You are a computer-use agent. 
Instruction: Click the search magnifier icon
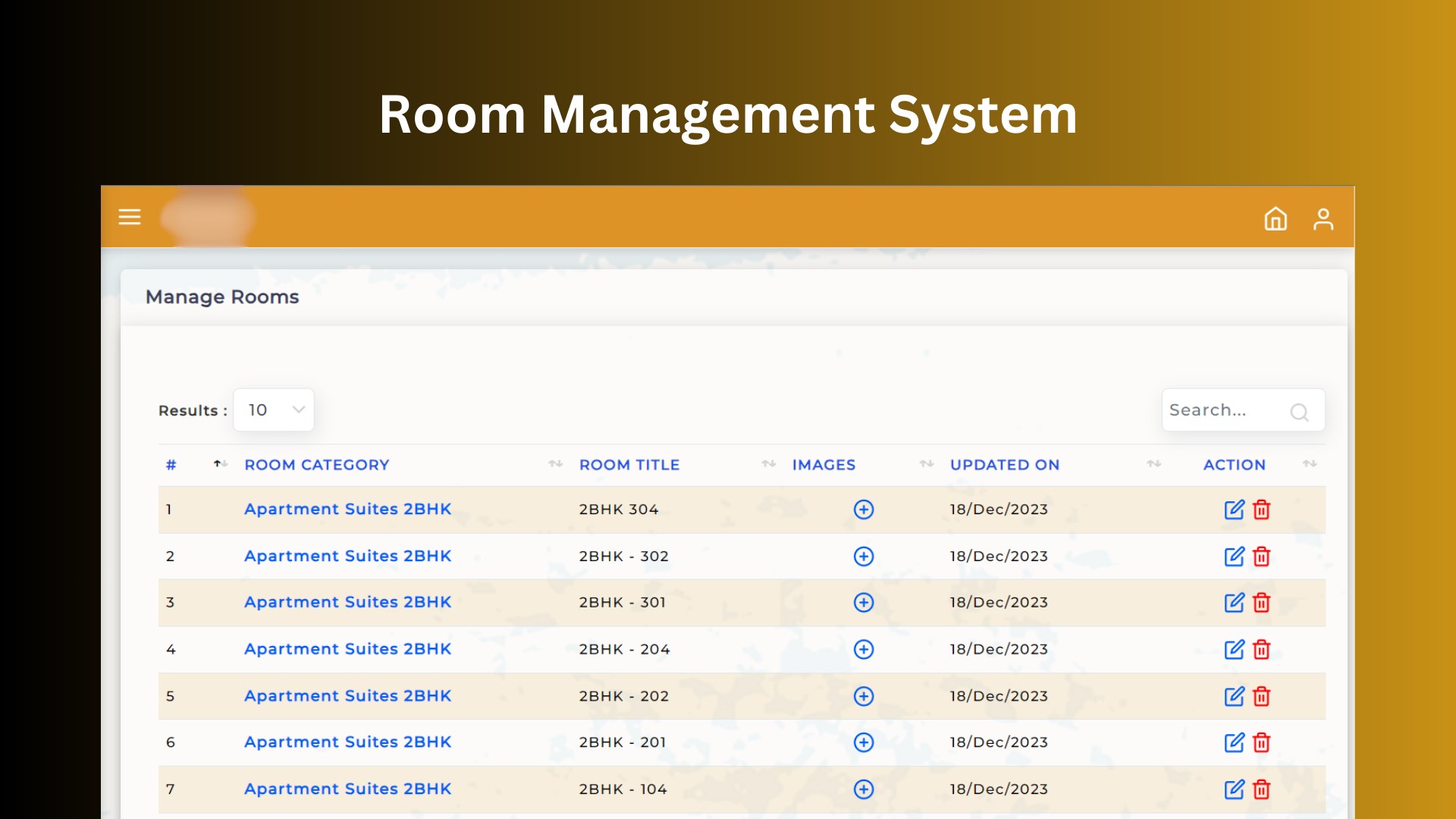tap(1299, 413)
